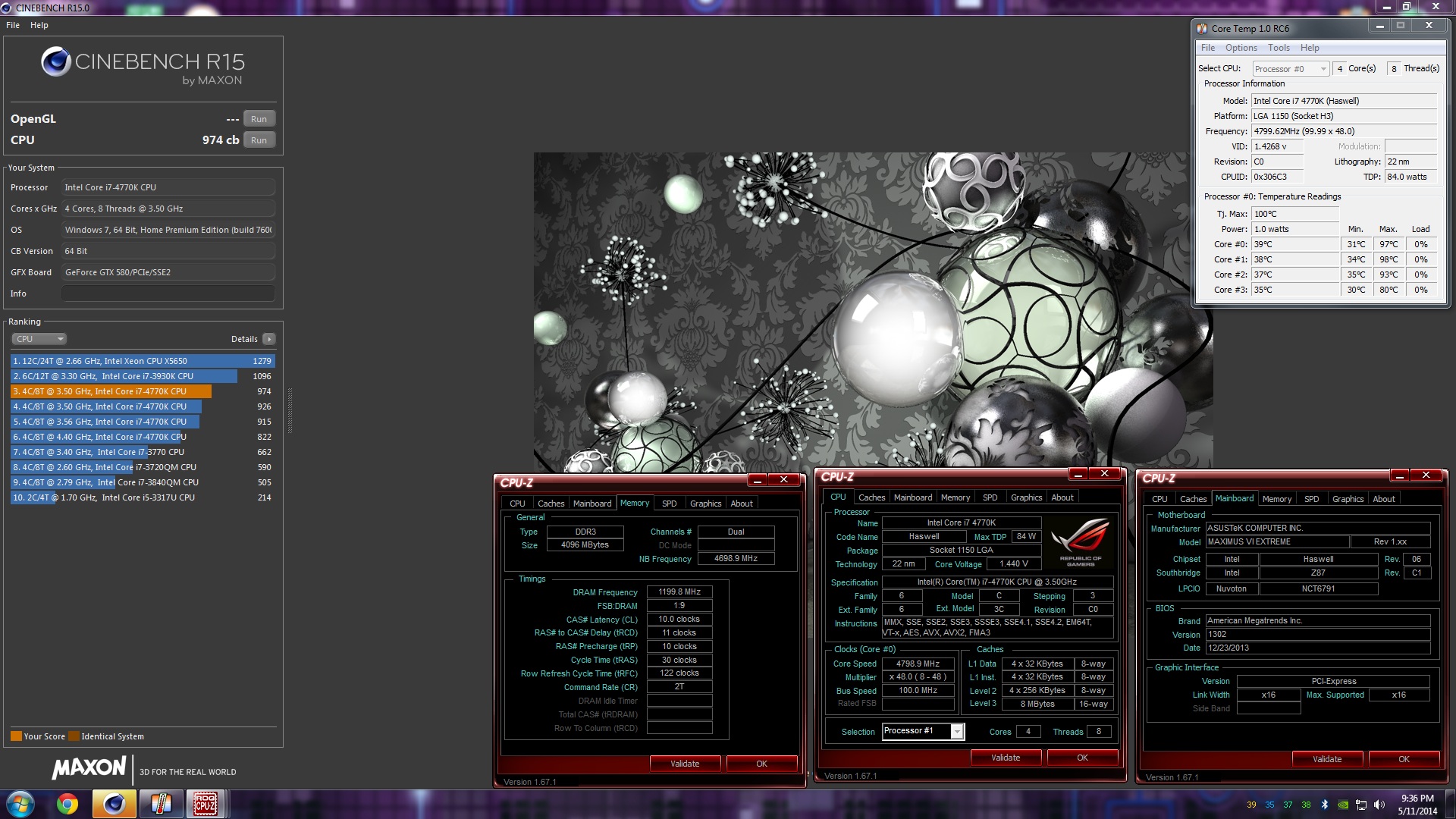The image size is (1456, 819).
Task: Click the ROG logo in CPU-Z CPU window
Action: pos(1081,541)
